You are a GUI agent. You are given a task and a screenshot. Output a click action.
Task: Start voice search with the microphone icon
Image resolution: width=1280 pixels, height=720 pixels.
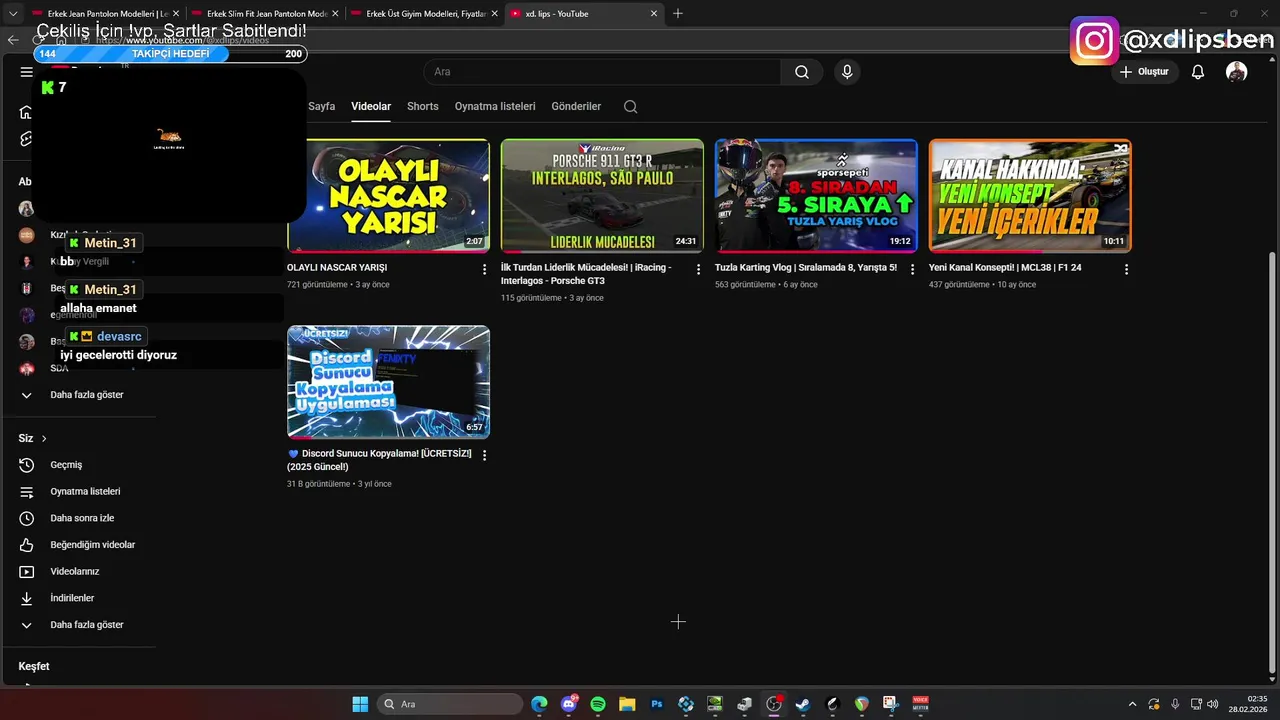tap(847, 72)
